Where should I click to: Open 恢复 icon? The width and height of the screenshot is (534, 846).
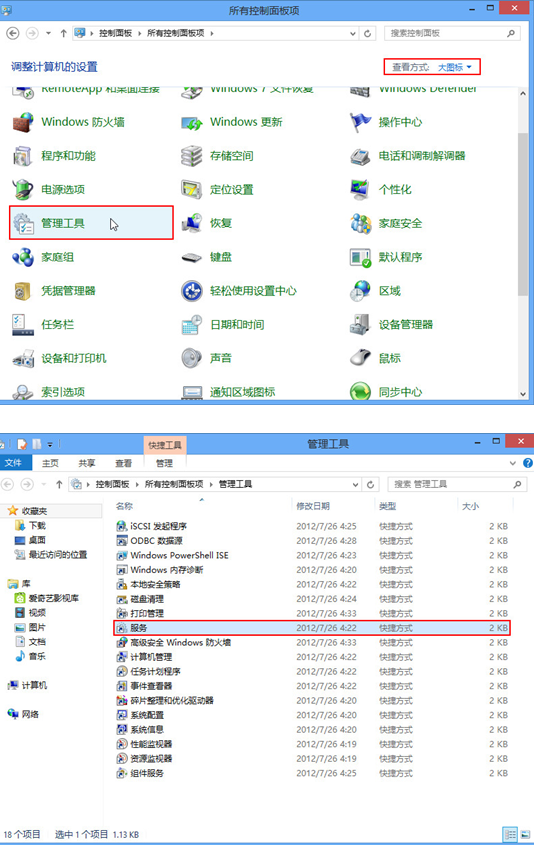[x=191, y=223]
